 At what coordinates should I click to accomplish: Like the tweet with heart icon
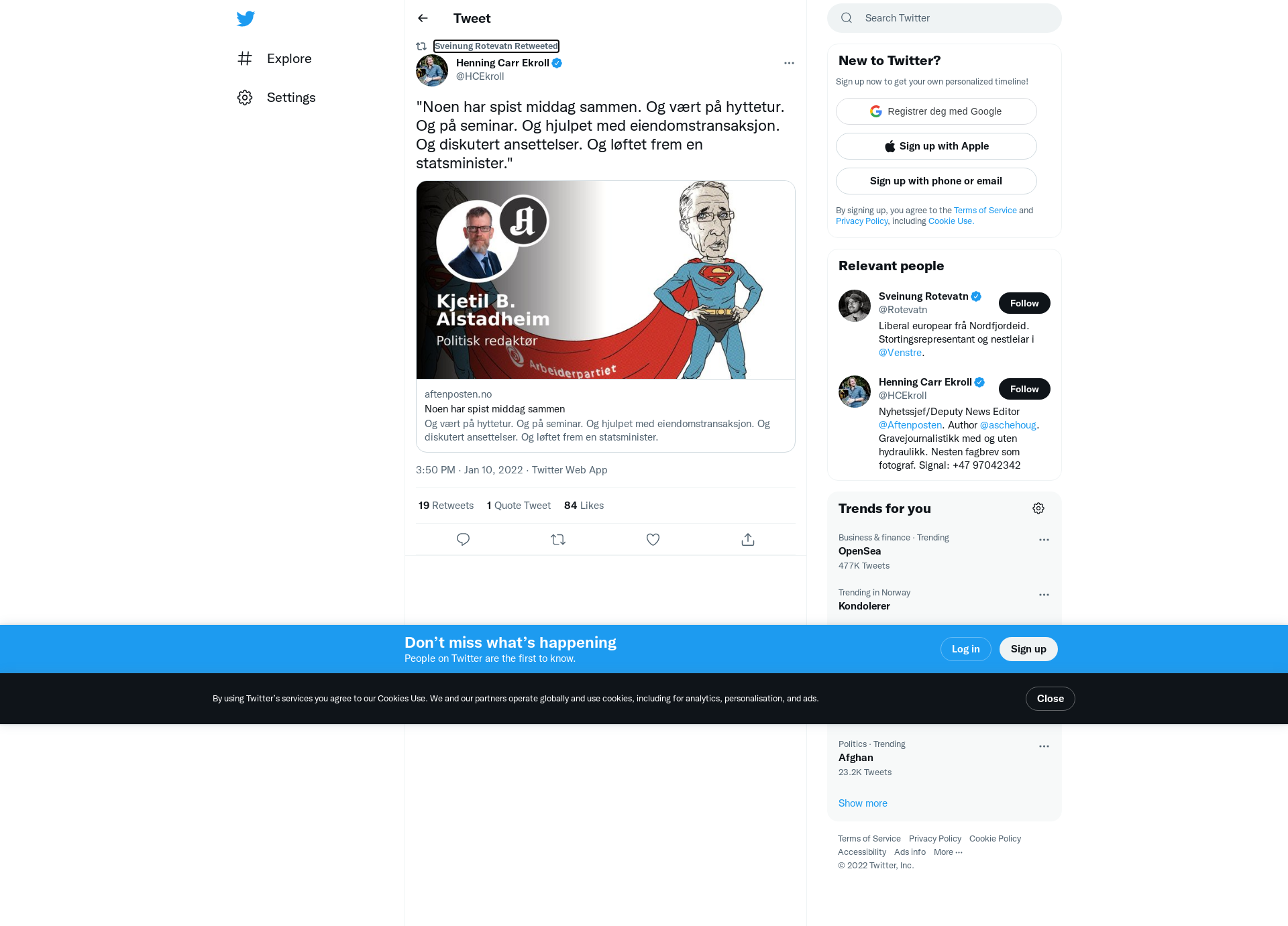click(653, 539)
